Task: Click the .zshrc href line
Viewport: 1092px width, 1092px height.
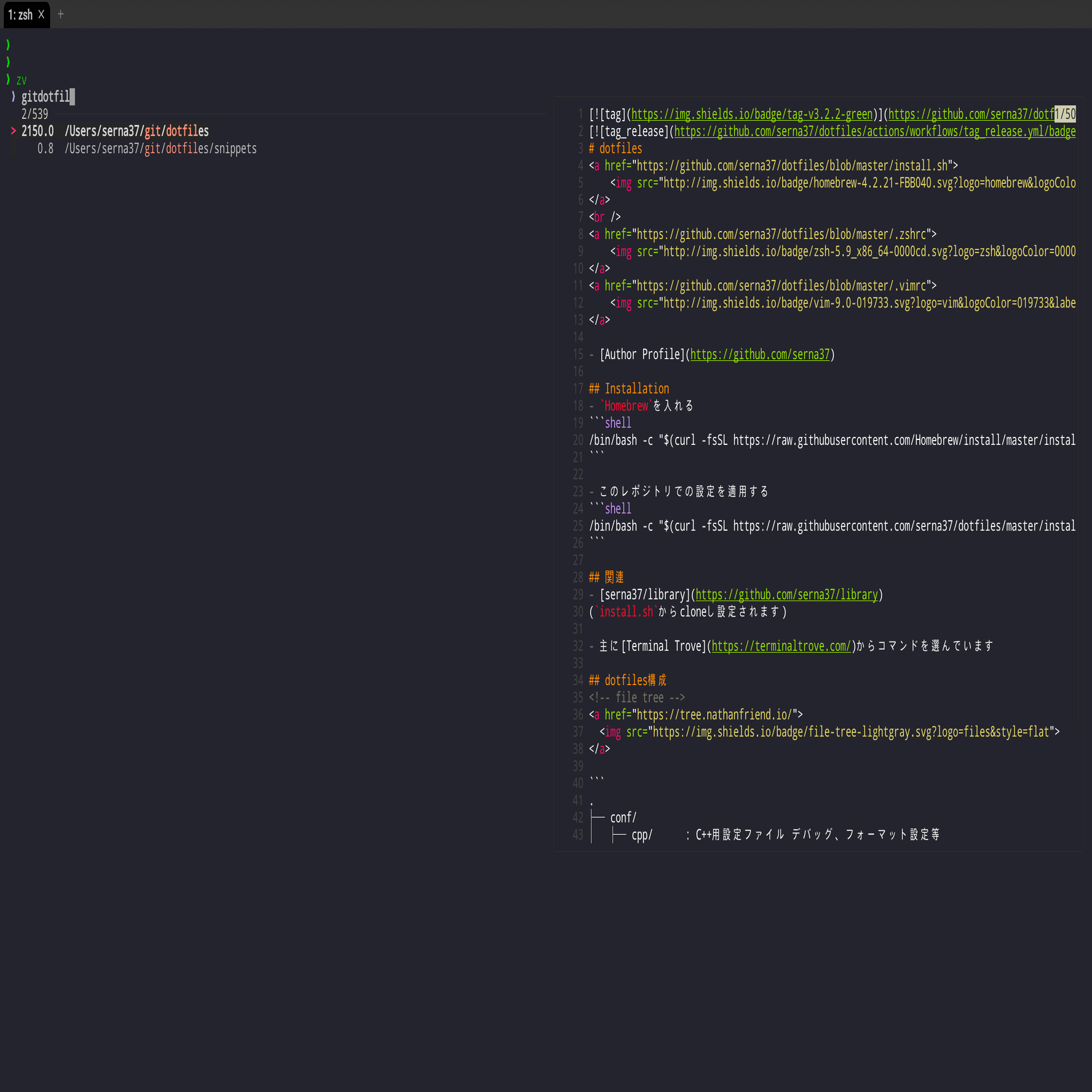Action: coord(762,234)
